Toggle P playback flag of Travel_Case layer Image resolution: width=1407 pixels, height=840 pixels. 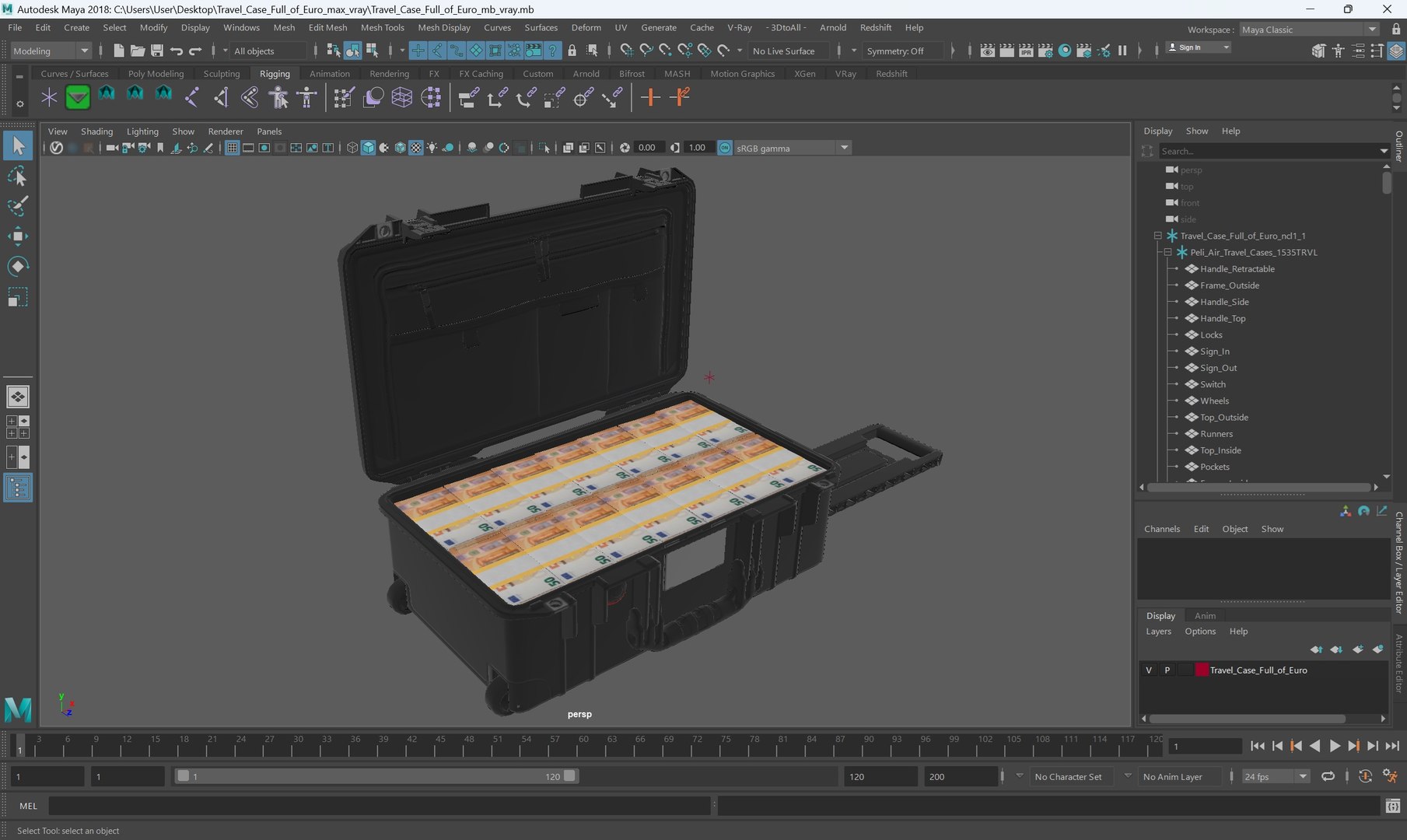1167,670
